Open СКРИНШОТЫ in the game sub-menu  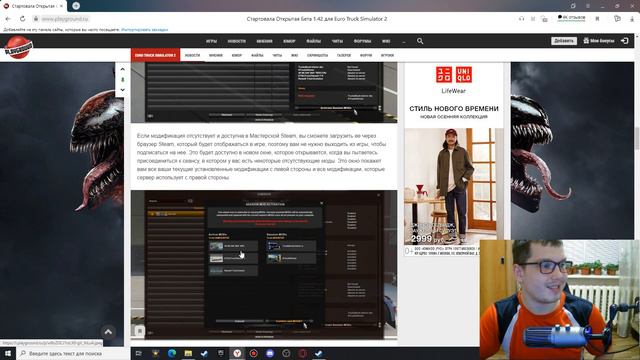tap(317, 55)
